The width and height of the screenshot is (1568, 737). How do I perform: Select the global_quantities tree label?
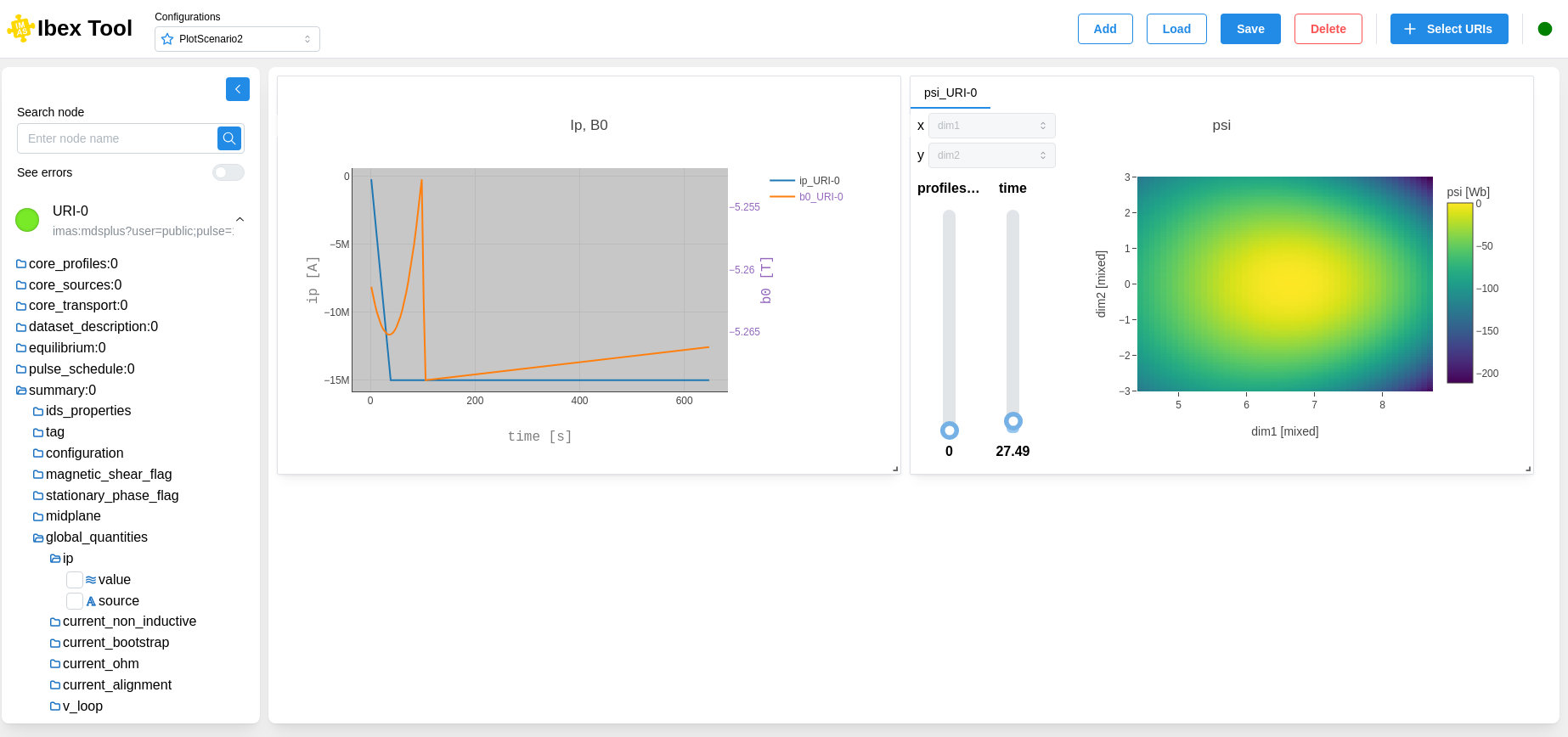(97, 537)
